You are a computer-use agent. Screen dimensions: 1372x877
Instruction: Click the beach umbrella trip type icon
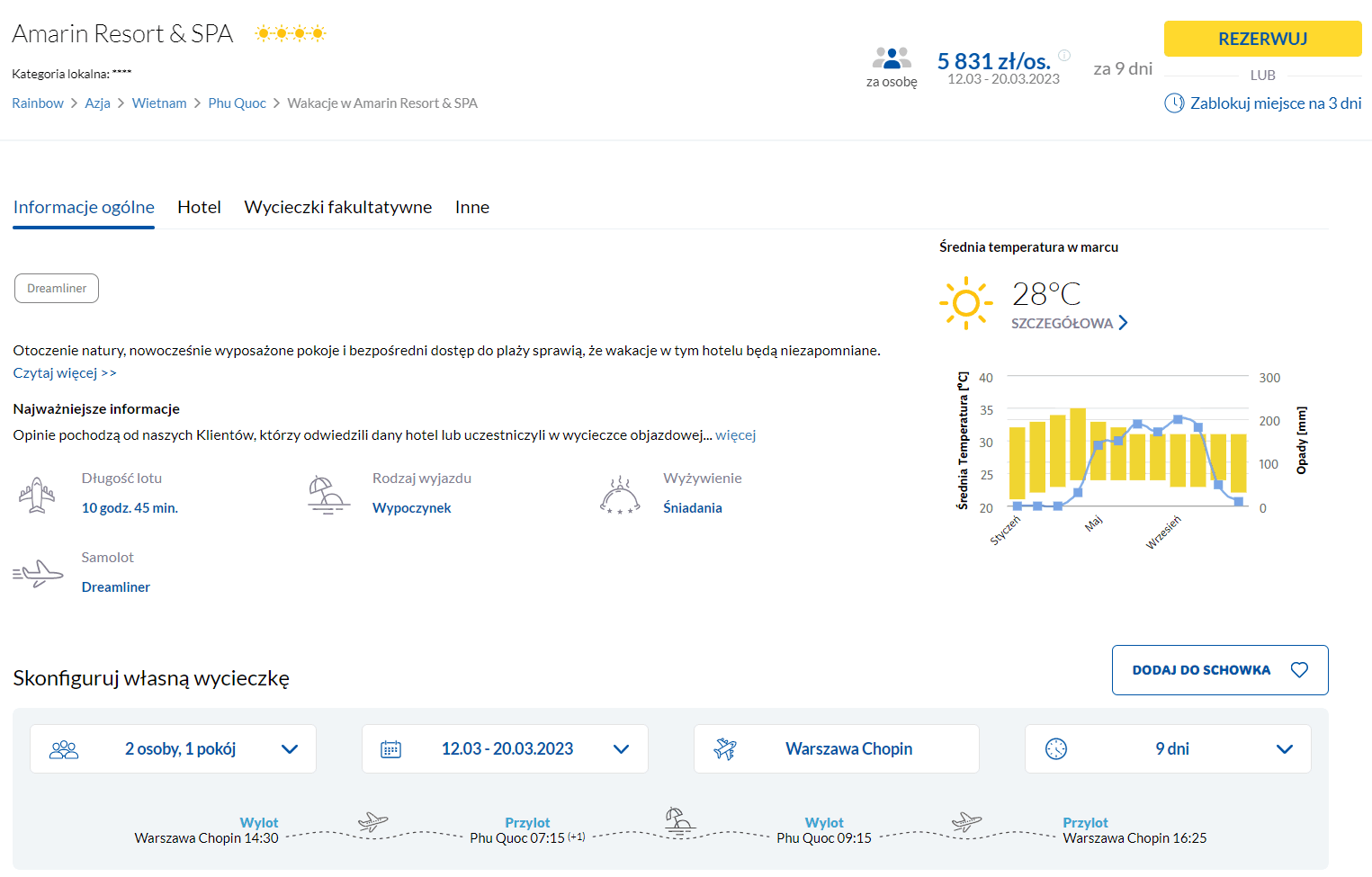(328, 495)
